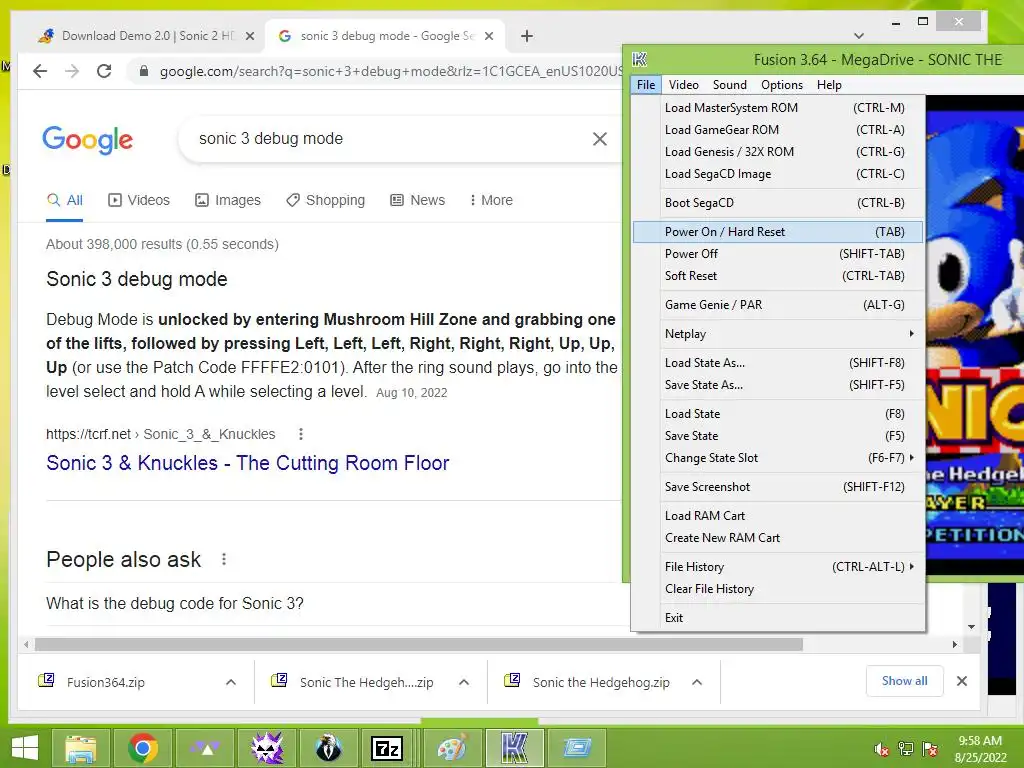Viewport: 1024px width, 768px height.
Task: Close the Sonic 2 HD download tab
Action: tap(249, 36)
